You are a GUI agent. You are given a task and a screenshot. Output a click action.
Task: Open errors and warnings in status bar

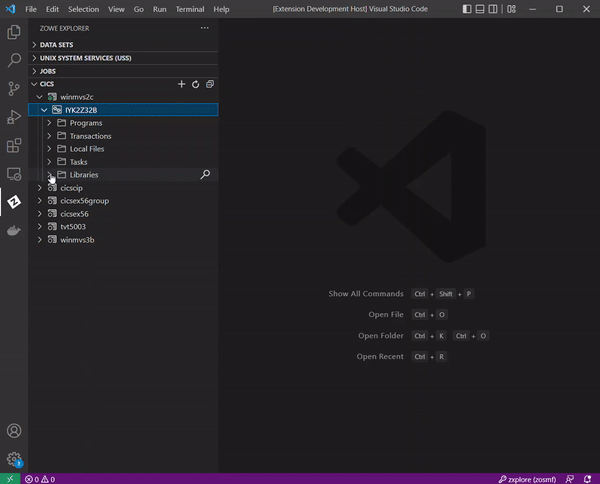pos(40,479)
